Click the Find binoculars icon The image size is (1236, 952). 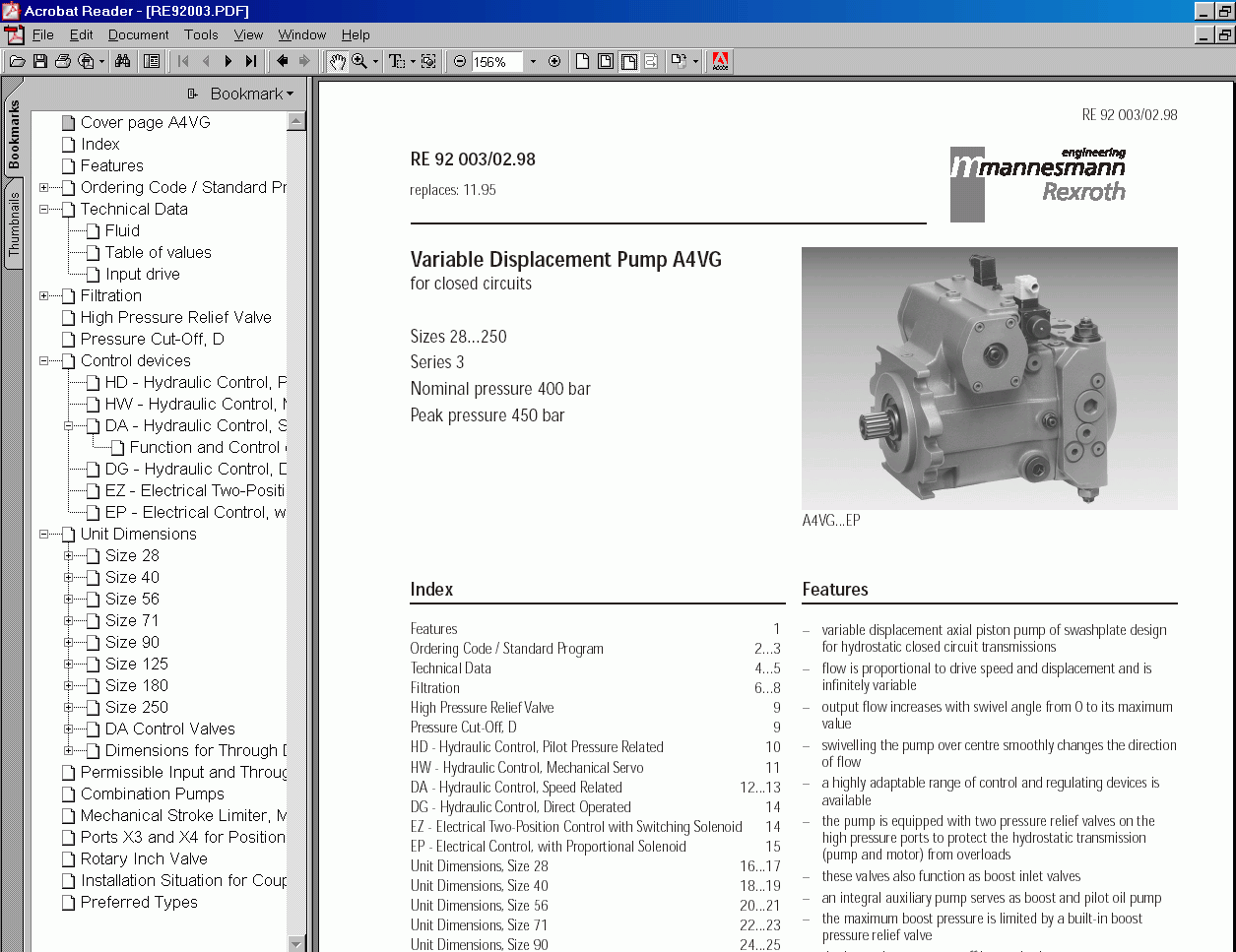(x=122, y=61)
